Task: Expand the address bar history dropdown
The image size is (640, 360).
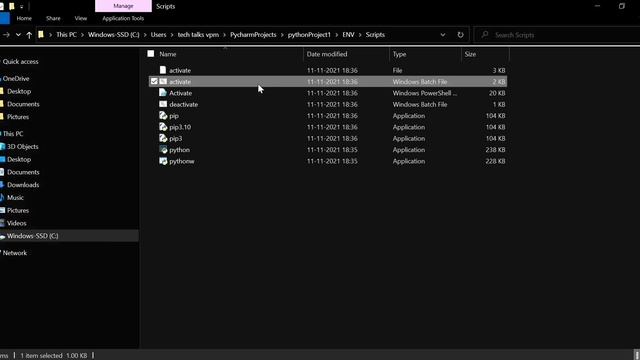Action: [443, 35]
